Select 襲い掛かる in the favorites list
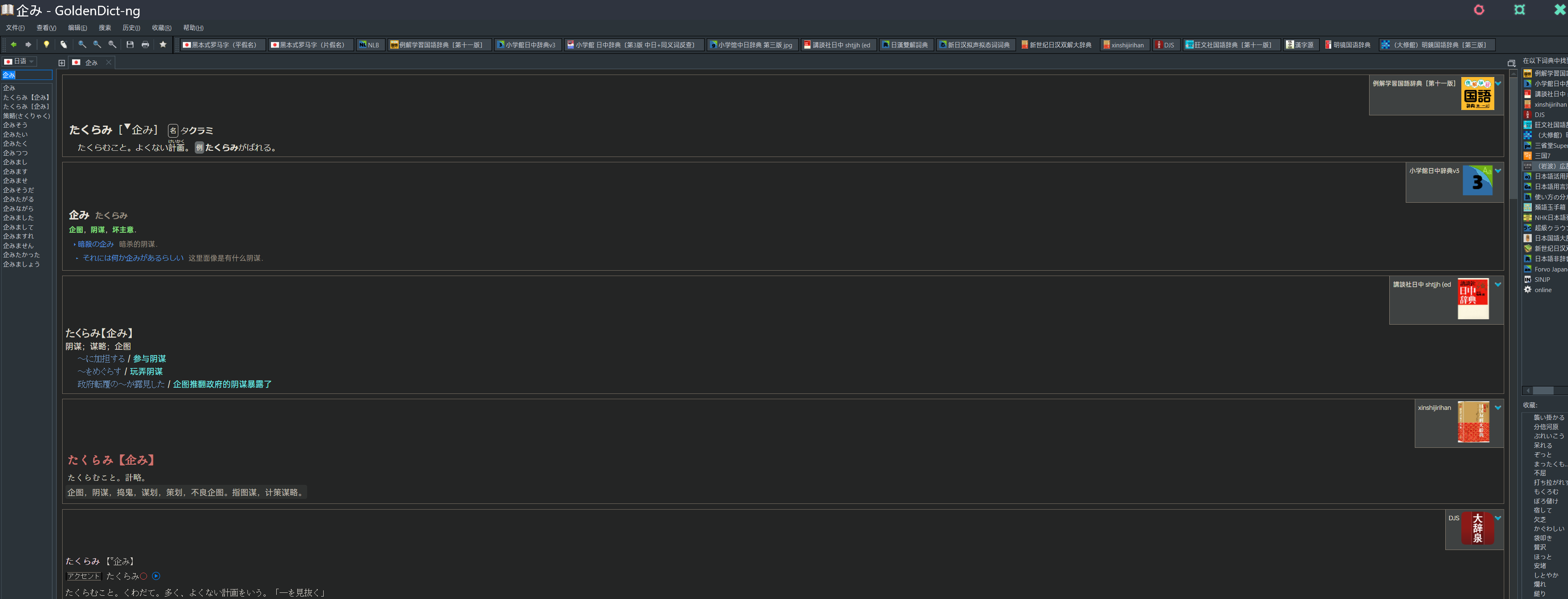Image resolution: width=1568 pixels, height=599 pixels. [x=1549, y=418]
